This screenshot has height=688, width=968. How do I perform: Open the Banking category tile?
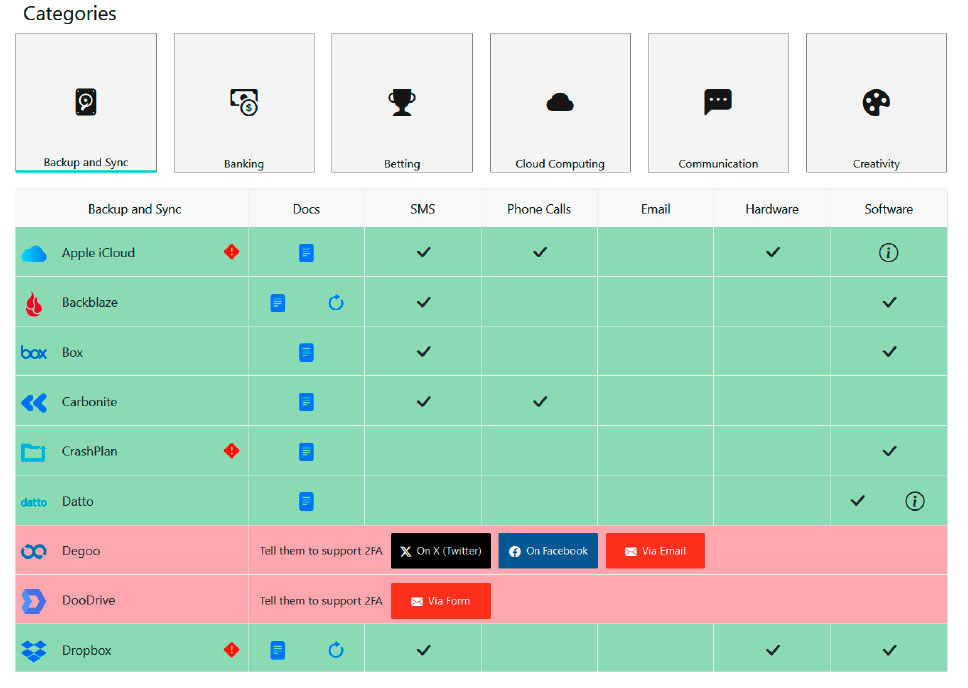(244, 103)
